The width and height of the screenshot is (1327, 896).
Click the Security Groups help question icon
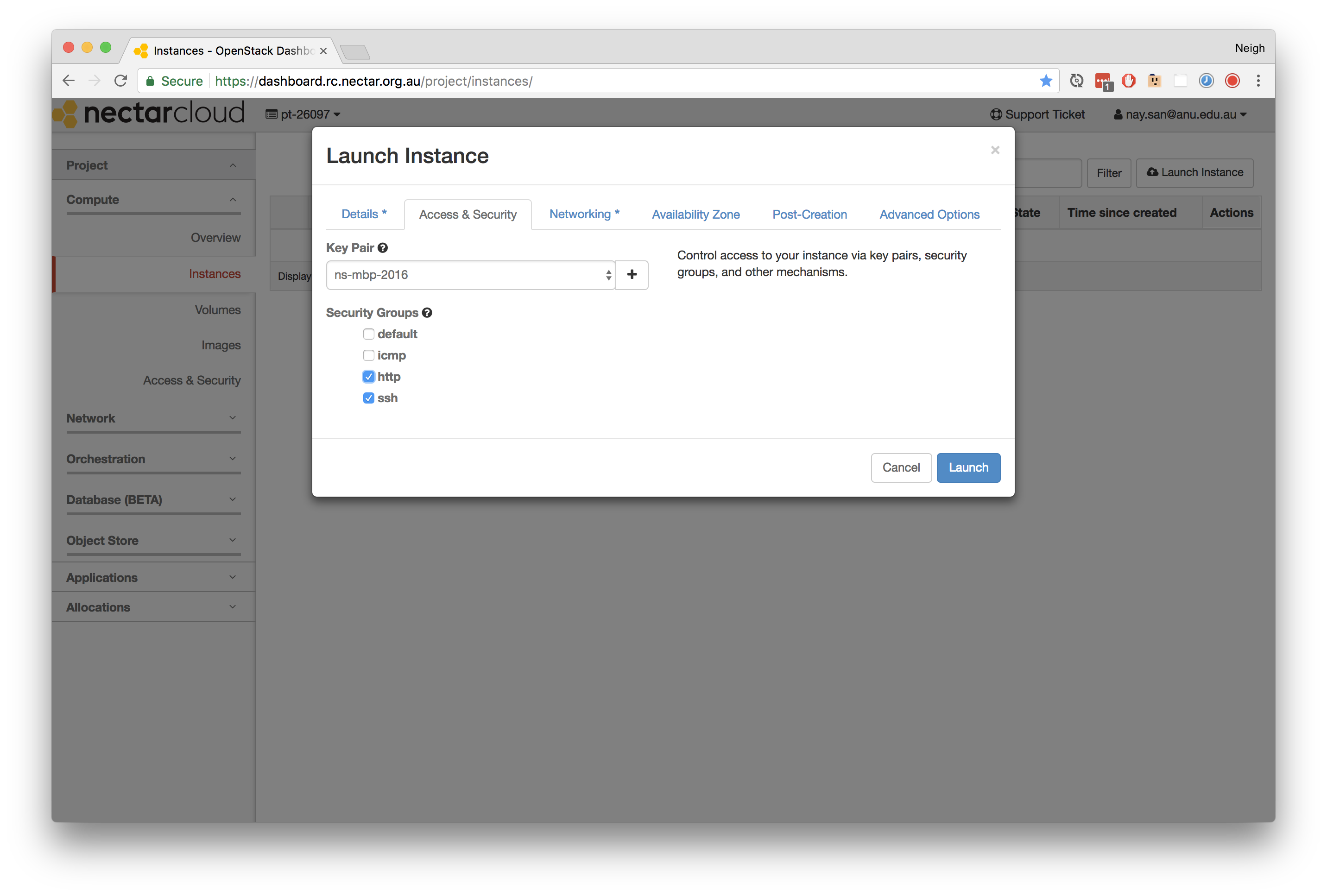[427, 312]
